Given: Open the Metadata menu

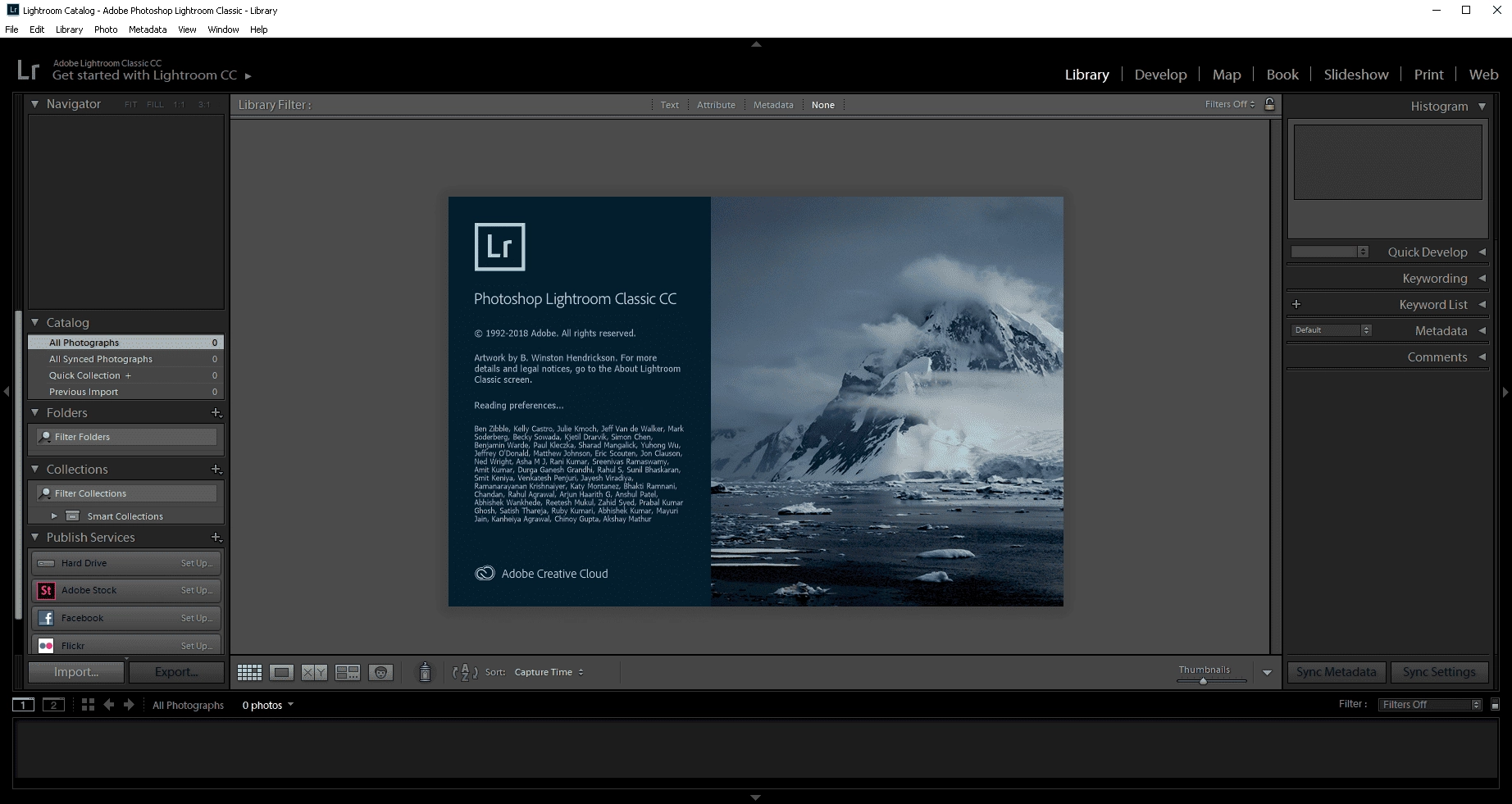Looking at the screenshot, I should click(x=148, y=30).
